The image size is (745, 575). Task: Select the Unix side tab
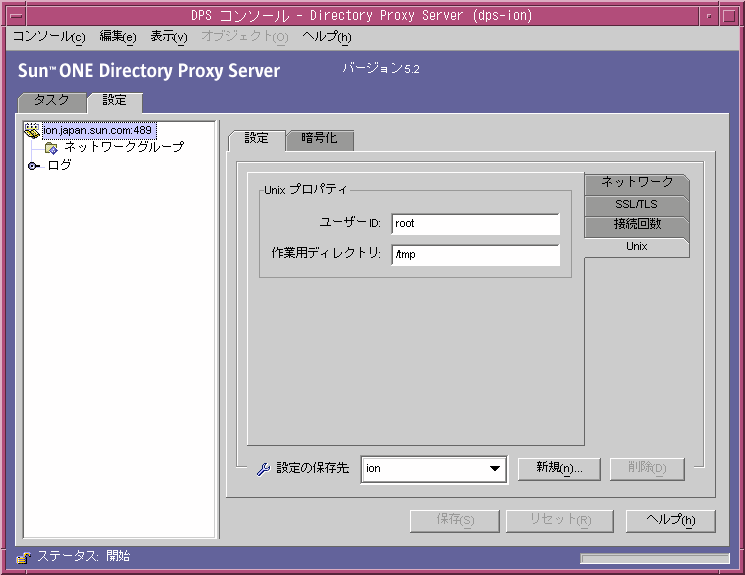[637, 247]
